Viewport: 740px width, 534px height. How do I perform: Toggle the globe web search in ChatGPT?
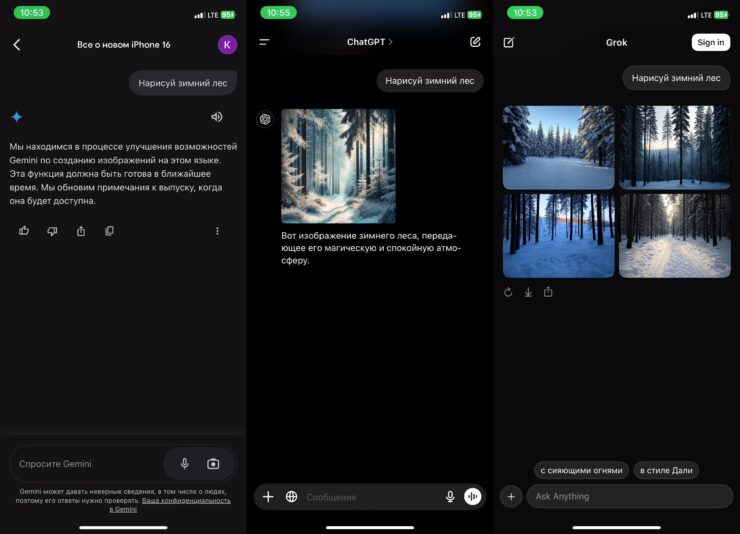(291, 497)
